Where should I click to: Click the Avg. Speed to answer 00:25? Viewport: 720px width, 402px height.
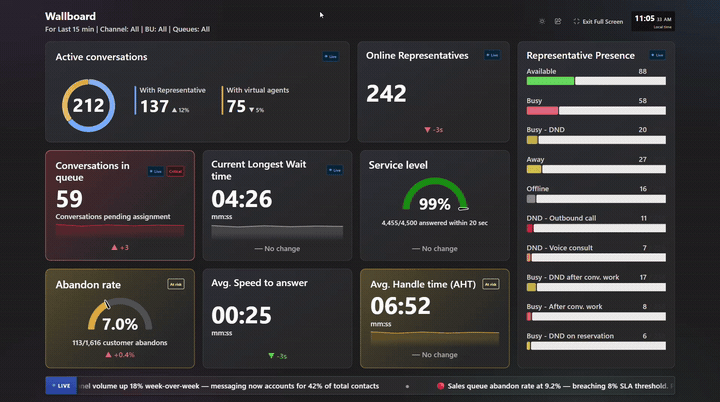point(242,315)
